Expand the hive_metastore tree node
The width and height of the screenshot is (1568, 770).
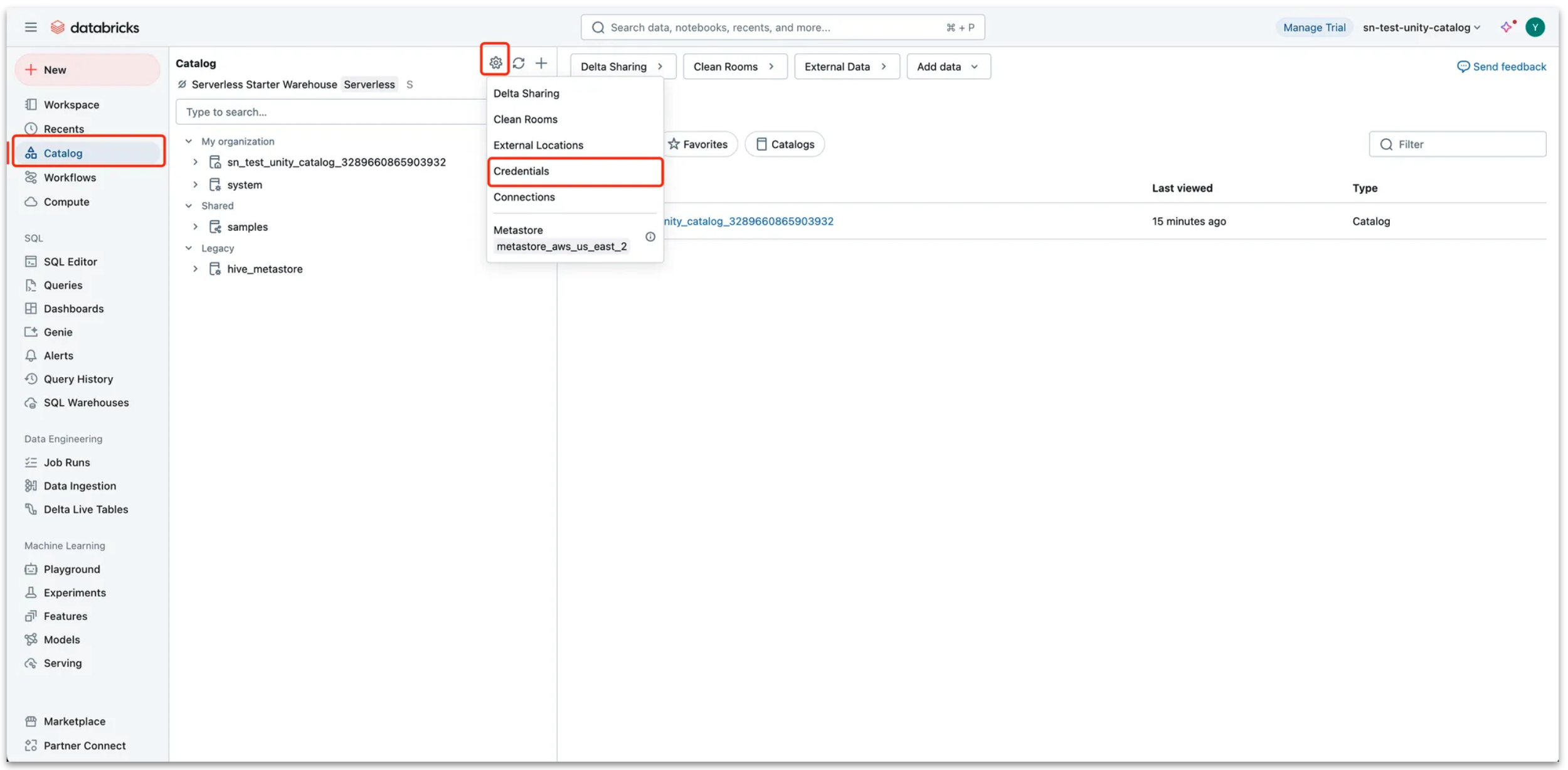click(195, 269)
